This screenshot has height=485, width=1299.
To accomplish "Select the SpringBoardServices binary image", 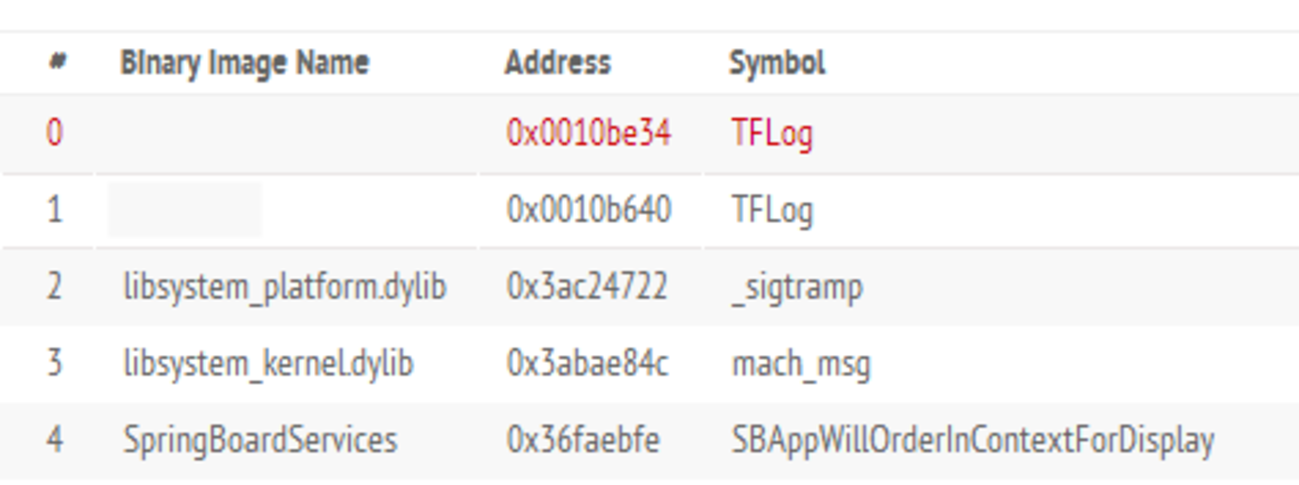I will pyautogui.click(x=260, y=440).
